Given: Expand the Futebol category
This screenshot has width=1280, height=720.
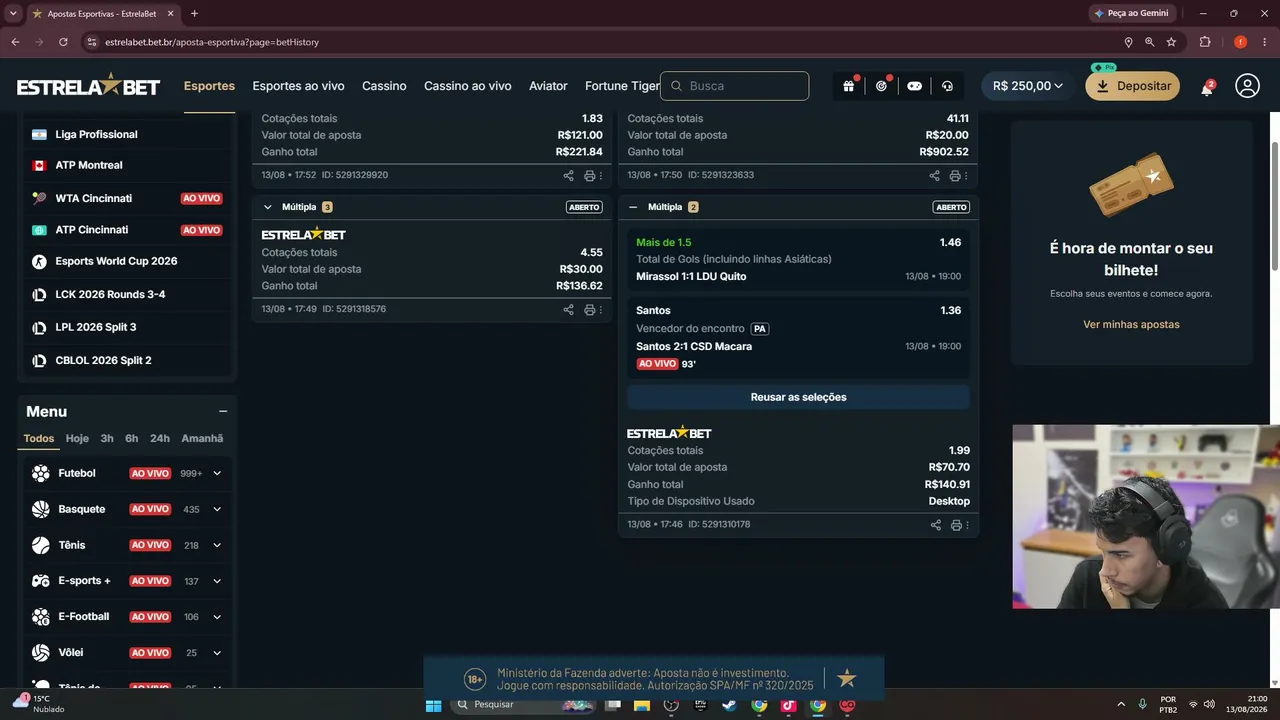Looking at the screenshot, I should click(x=217, y=473).
